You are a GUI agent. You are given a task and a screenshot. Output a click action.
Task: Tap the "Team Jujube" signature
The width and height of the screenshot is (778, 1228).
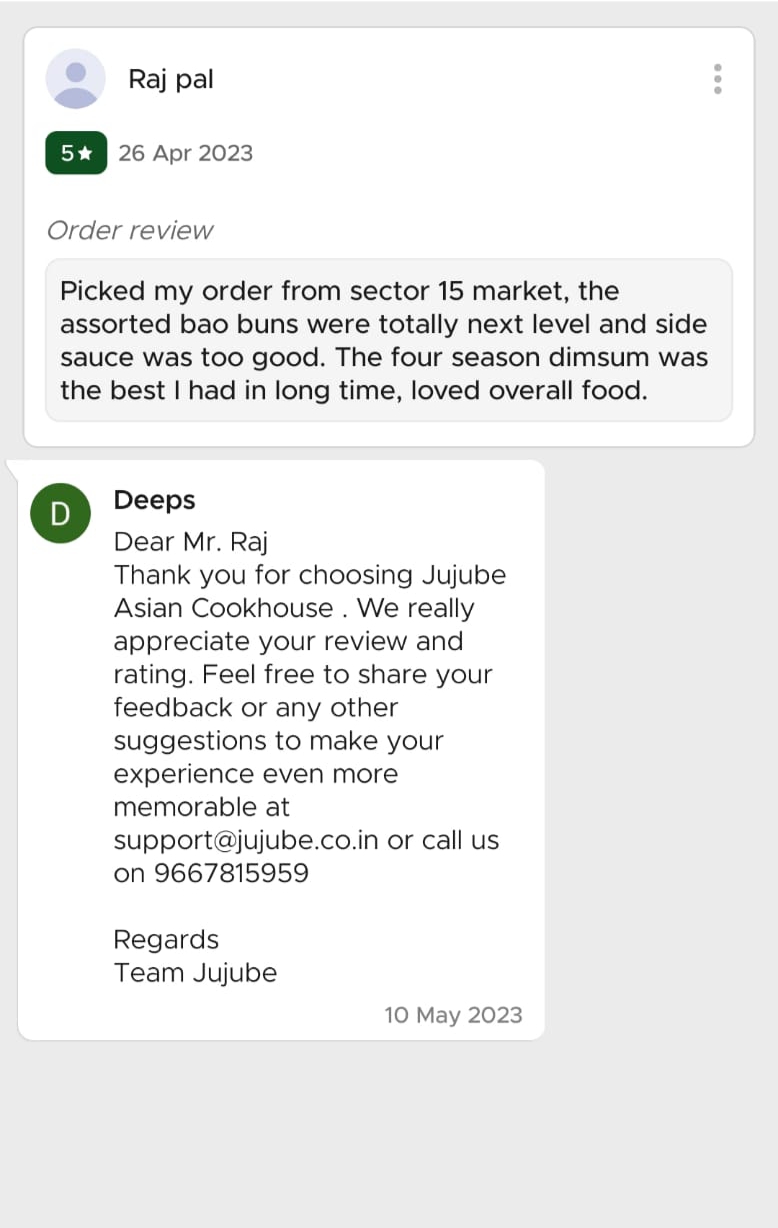point(195,972)
